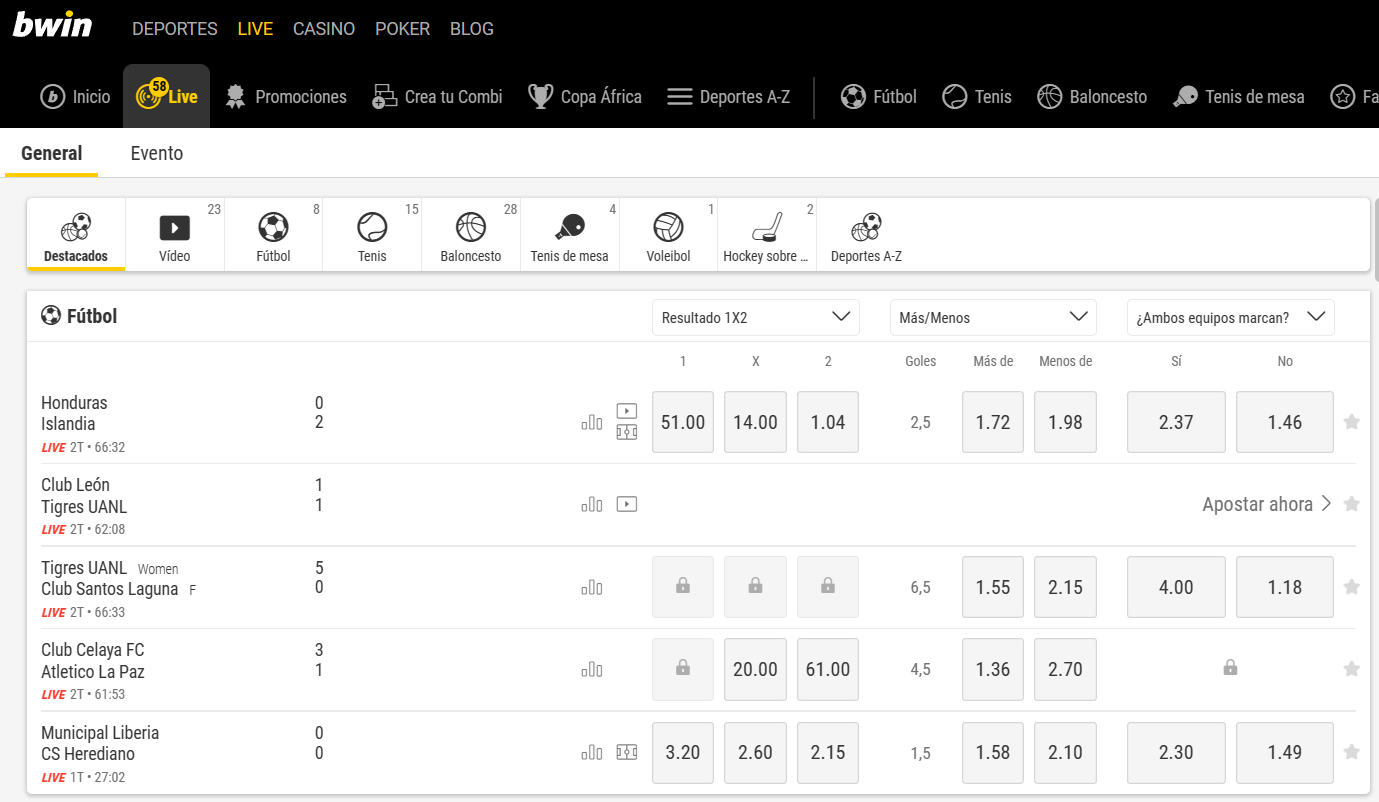This screenshot has height=802, width=1379.
Task: Open the ¿Ambos equipos marcan? dropdown
Action: pyautogui.click(x=1231, y=317)
